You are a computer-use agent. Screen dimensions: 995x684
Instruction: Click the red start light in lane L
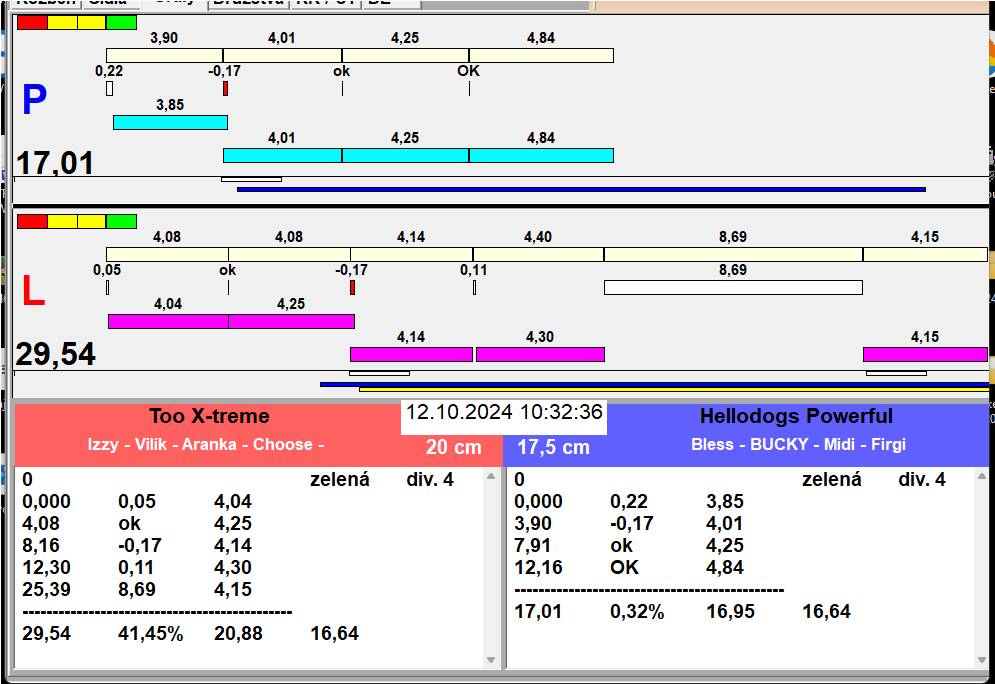tap(32, 221)
